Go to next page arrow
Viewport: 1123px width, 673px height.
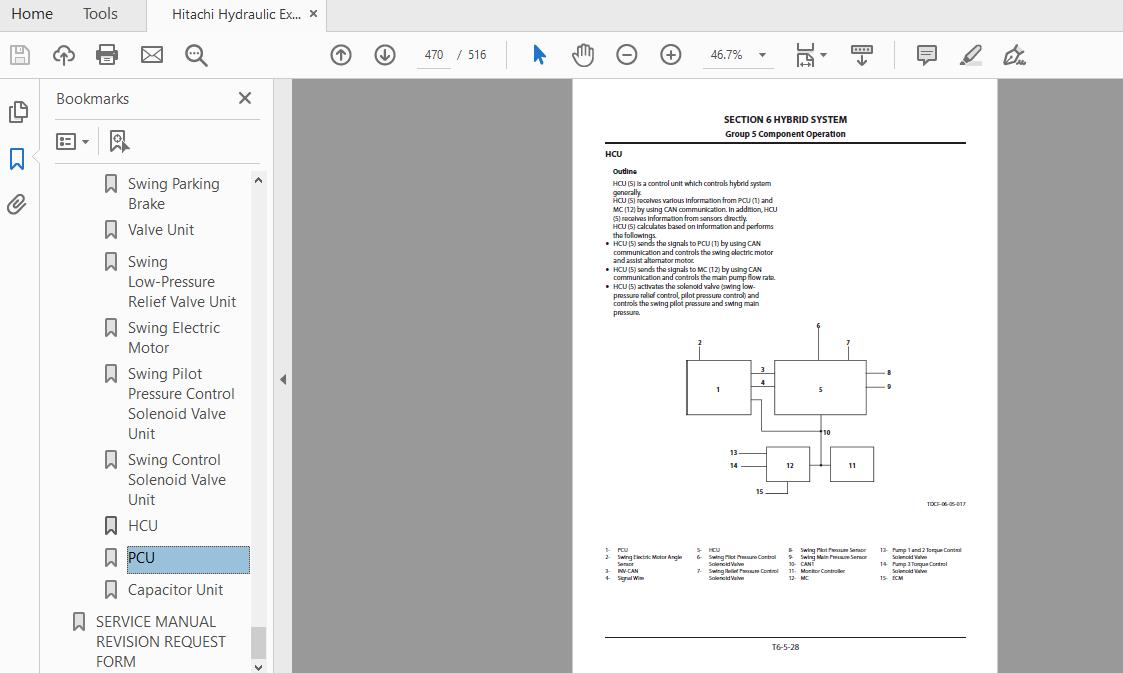click(385, 55)
